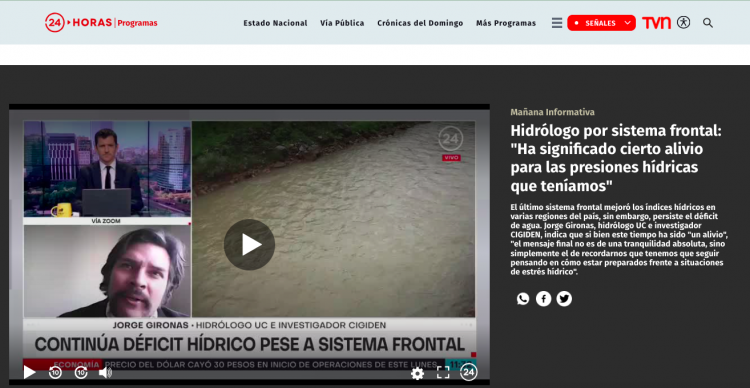Open the accessibility options icon

pos(683,22)
